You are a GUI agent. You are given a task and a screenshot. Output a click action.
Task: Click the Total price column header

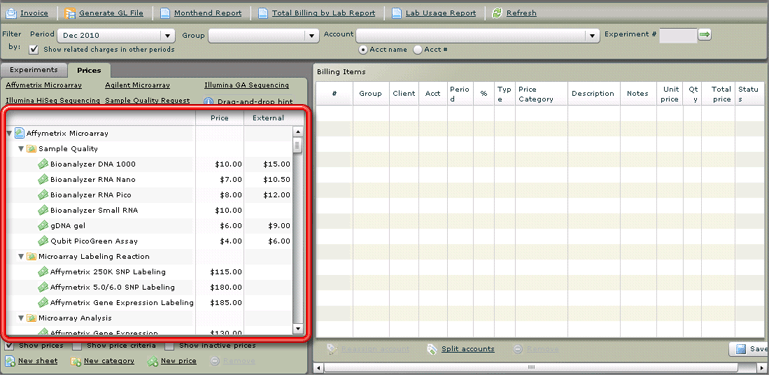pyautogui.click(x=718, y=94)
